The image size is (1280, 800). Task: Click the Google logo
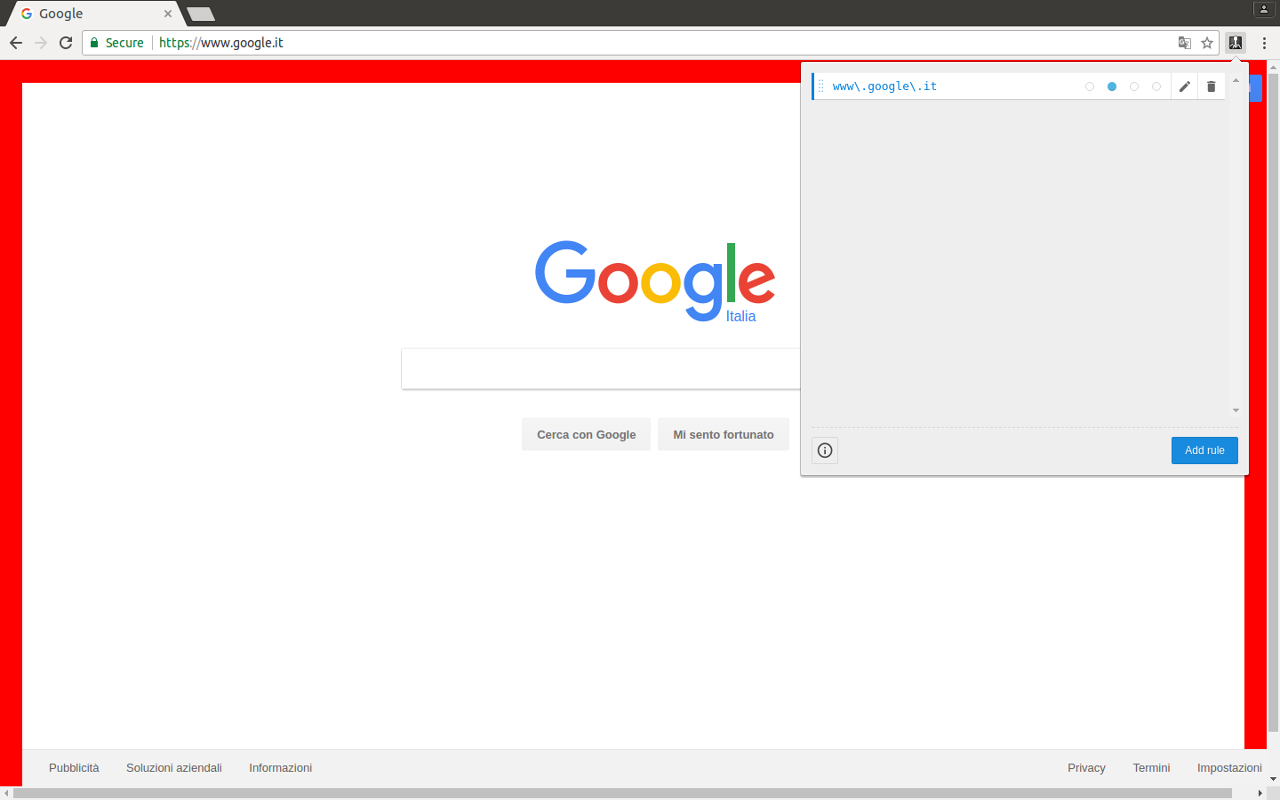[655, 280]
